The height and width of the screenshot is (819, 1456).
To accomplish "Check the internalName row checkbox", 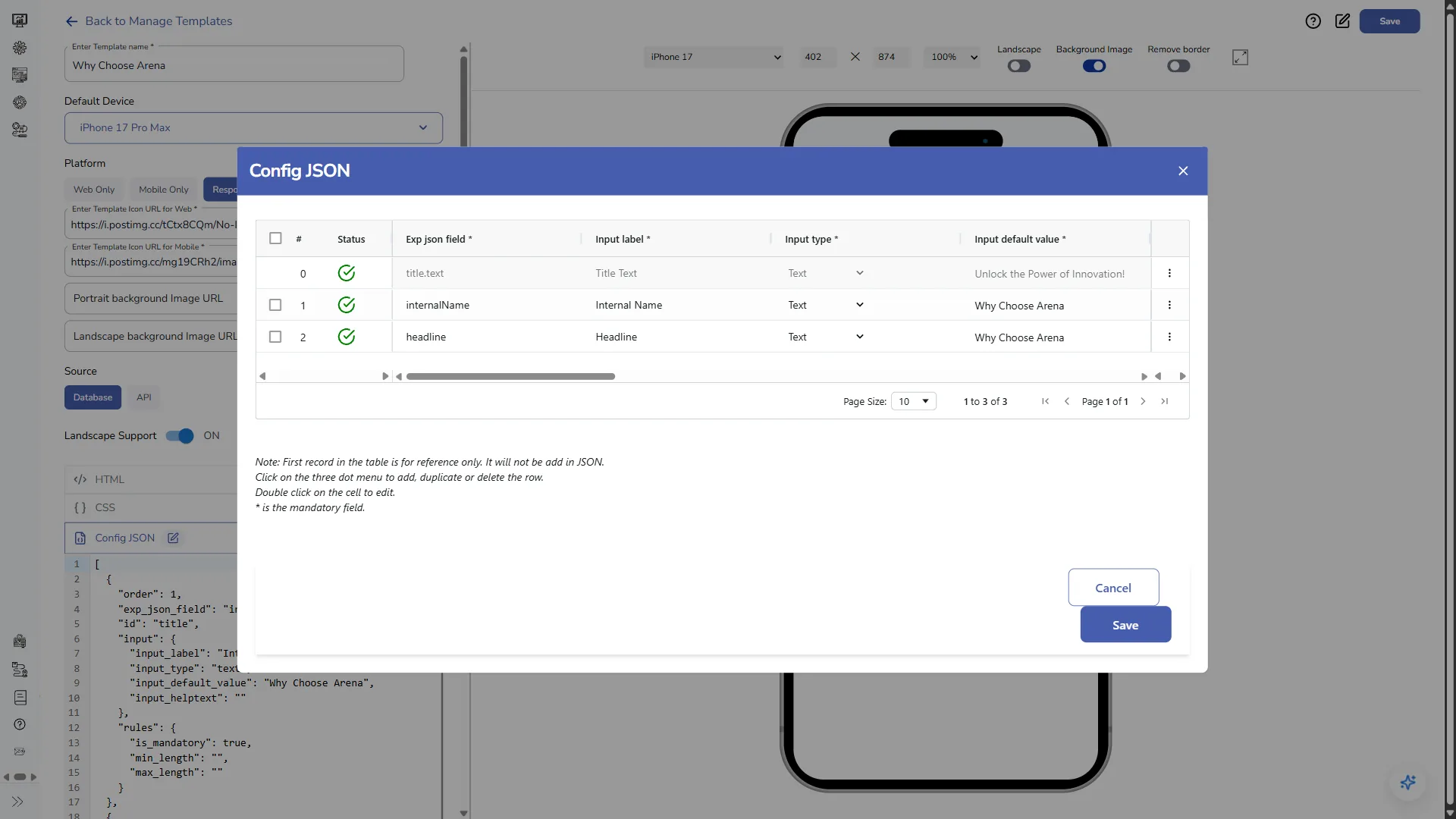I will point(275,305).
